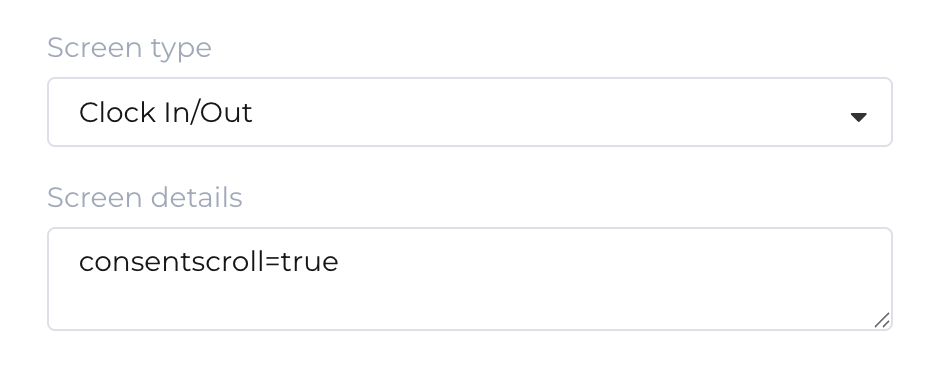The width and height of the screenshot is (940, 366).
Task: Click empty space inside Screen type box
Action: pos(540,112)
